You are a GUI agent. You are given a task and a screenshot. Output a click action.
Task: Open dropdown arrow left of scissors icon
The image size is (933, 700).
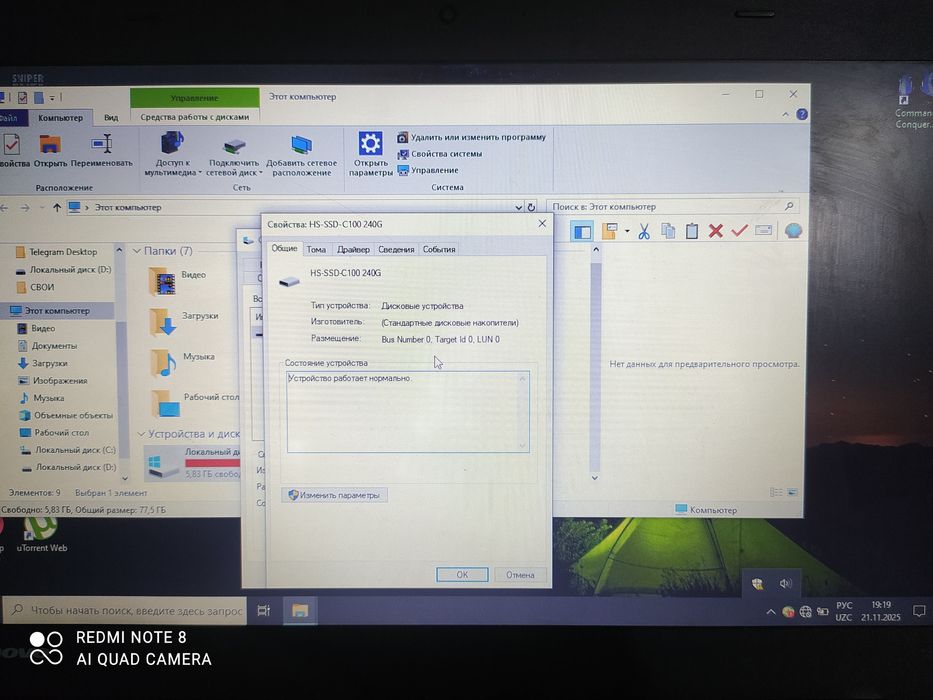coord(627,231)
